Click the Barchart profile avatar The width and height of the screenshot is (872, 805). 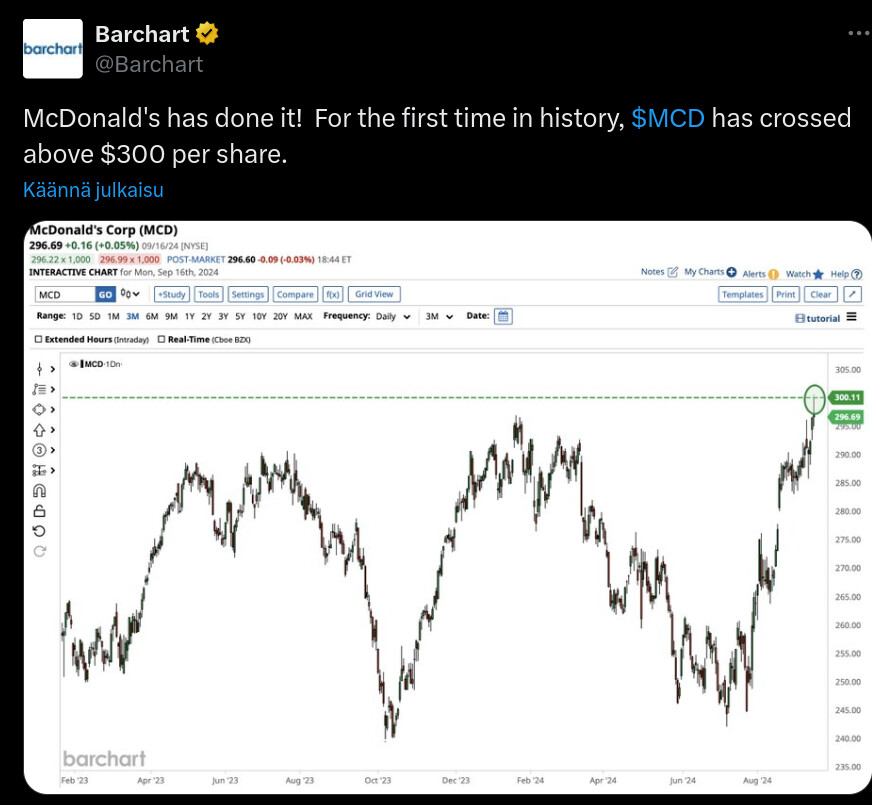pyautogui.click(x=53, y=48)
